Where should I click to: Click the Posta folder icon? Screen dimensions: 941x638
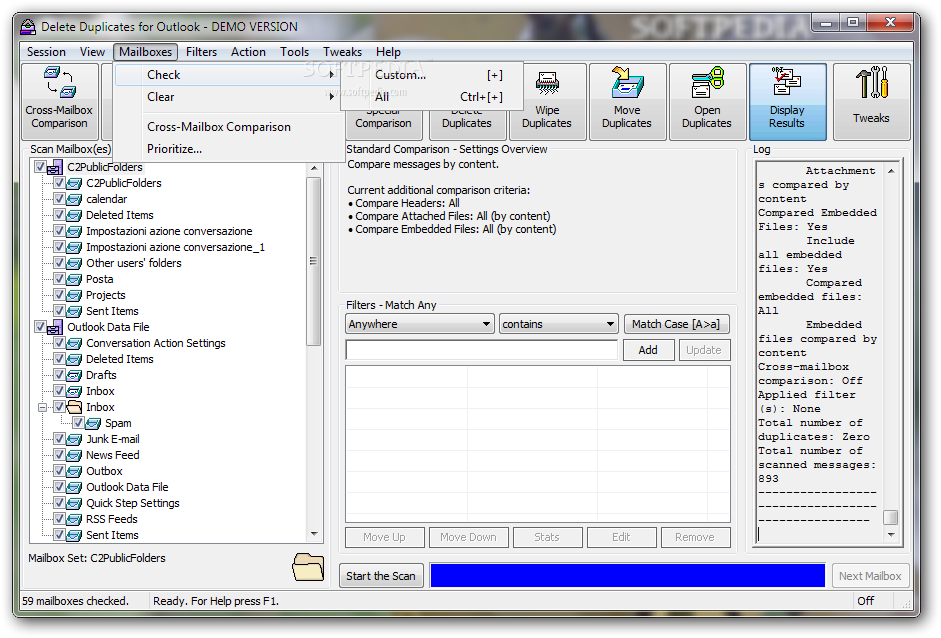(x=74, y=279)
